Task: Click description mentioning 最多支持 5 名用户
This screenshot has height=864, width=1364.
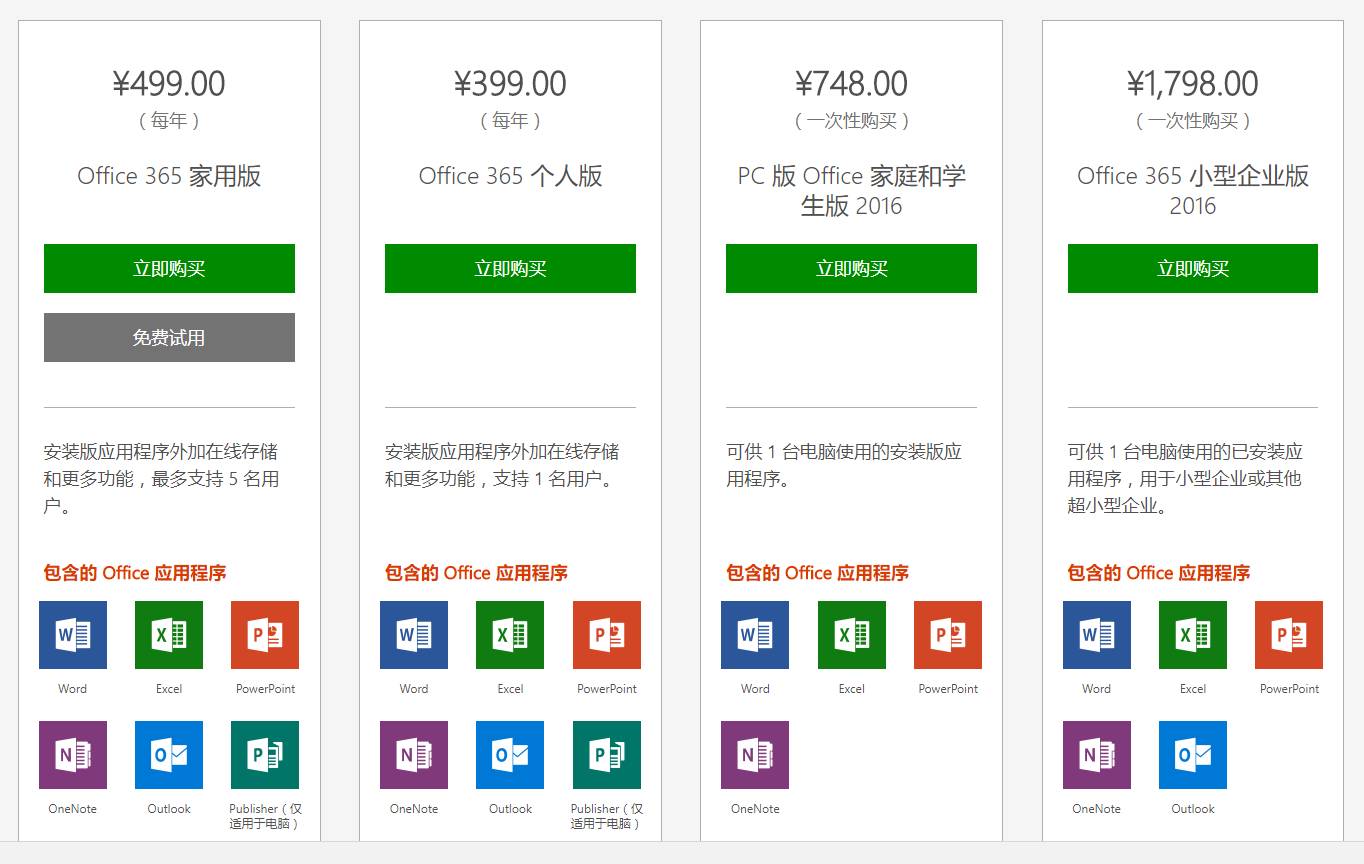Action: (x=161, y=479)
